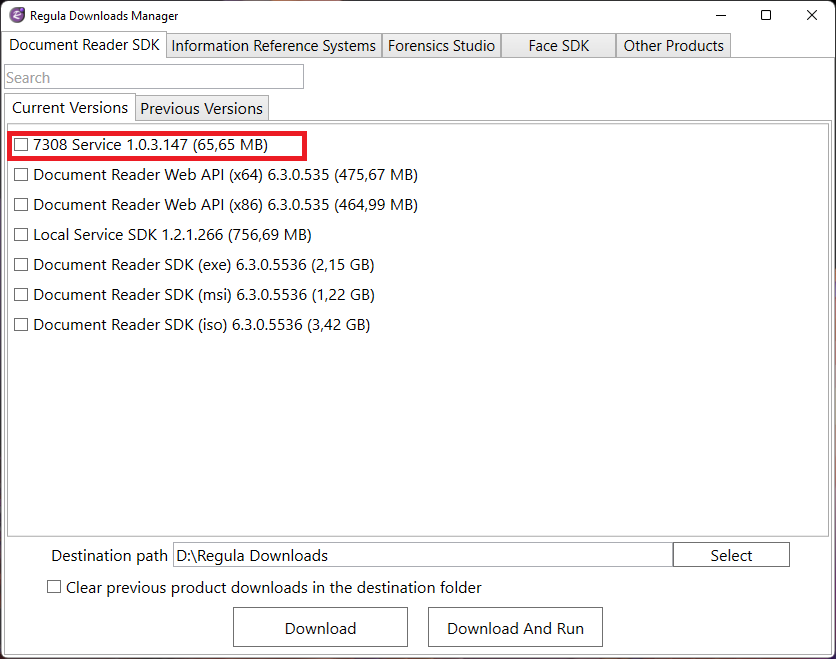Open the Information Reference Systems tab
The width and height of the screenshot is (836, 659).
coord(274,46)
